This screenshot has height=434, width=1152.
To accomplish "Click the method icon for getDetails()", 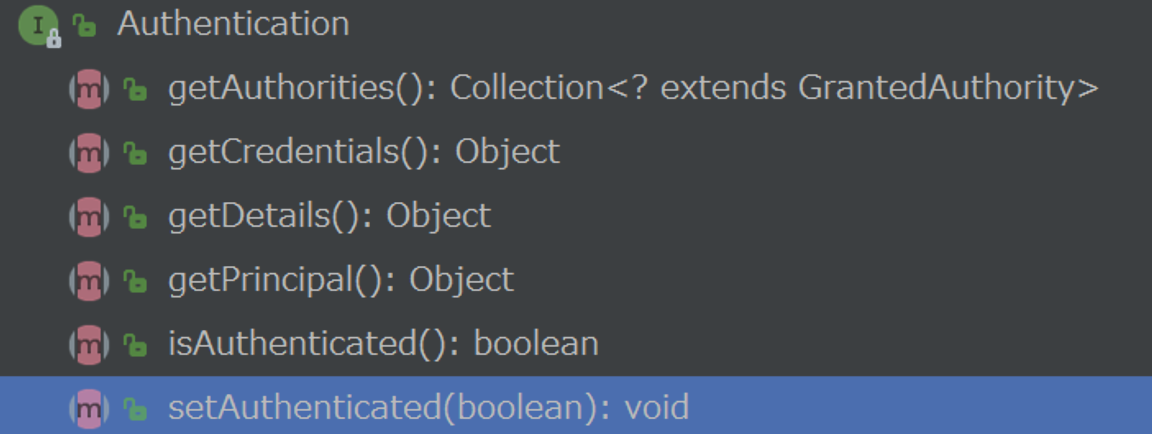I will [x=89, y=217].
